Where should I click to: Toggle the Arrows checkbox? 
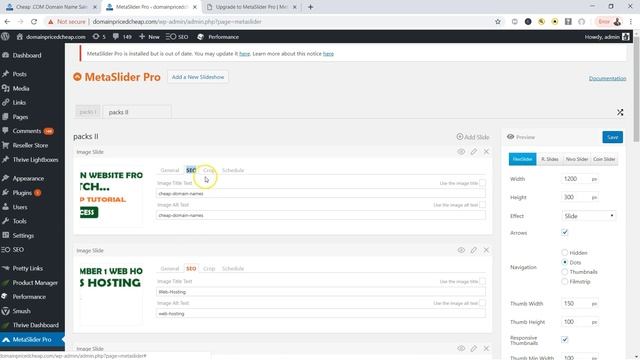(564, 232)
